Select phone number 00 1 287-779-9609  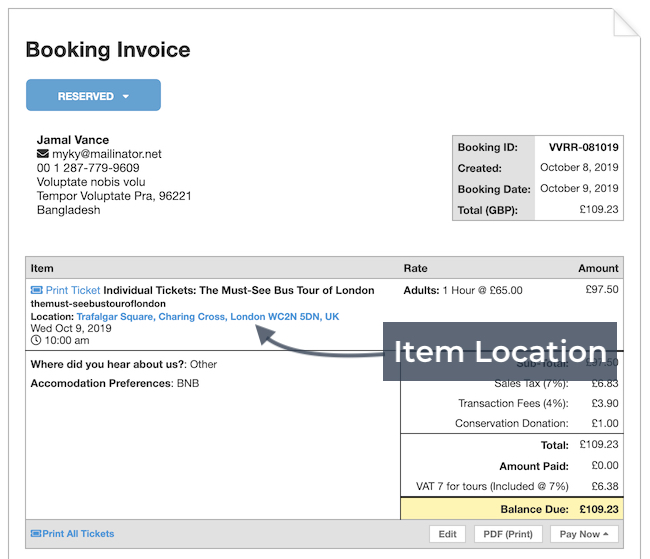(88, 168)
